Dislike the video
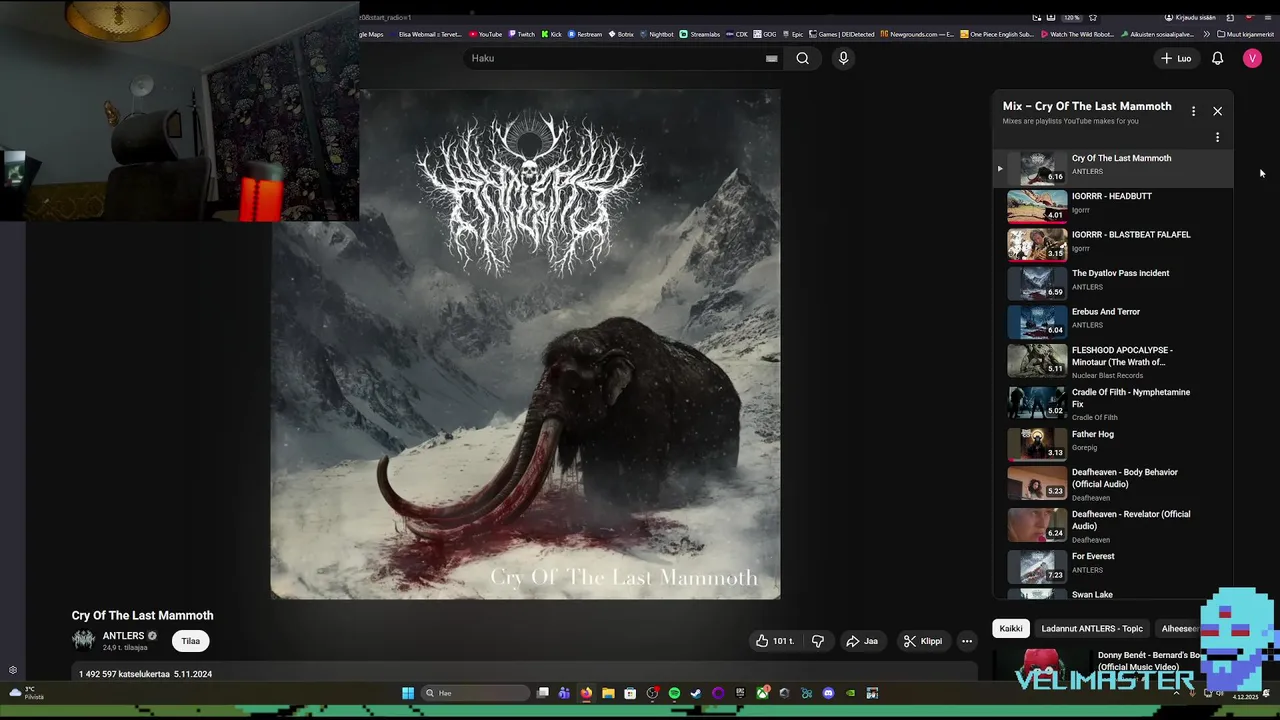This screenshot has height=720, width=1280. [x=817, y=641]
